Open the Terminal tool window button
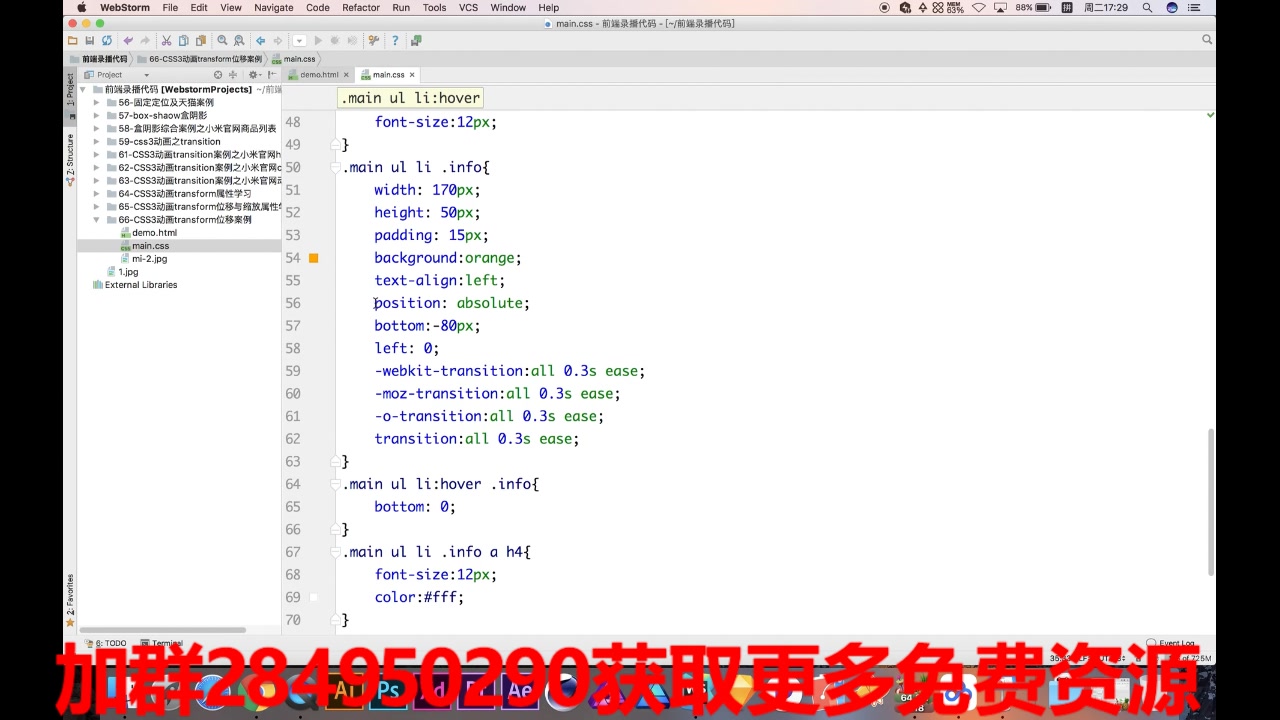This screenshot has height=720, width=1280. [161, 643]
